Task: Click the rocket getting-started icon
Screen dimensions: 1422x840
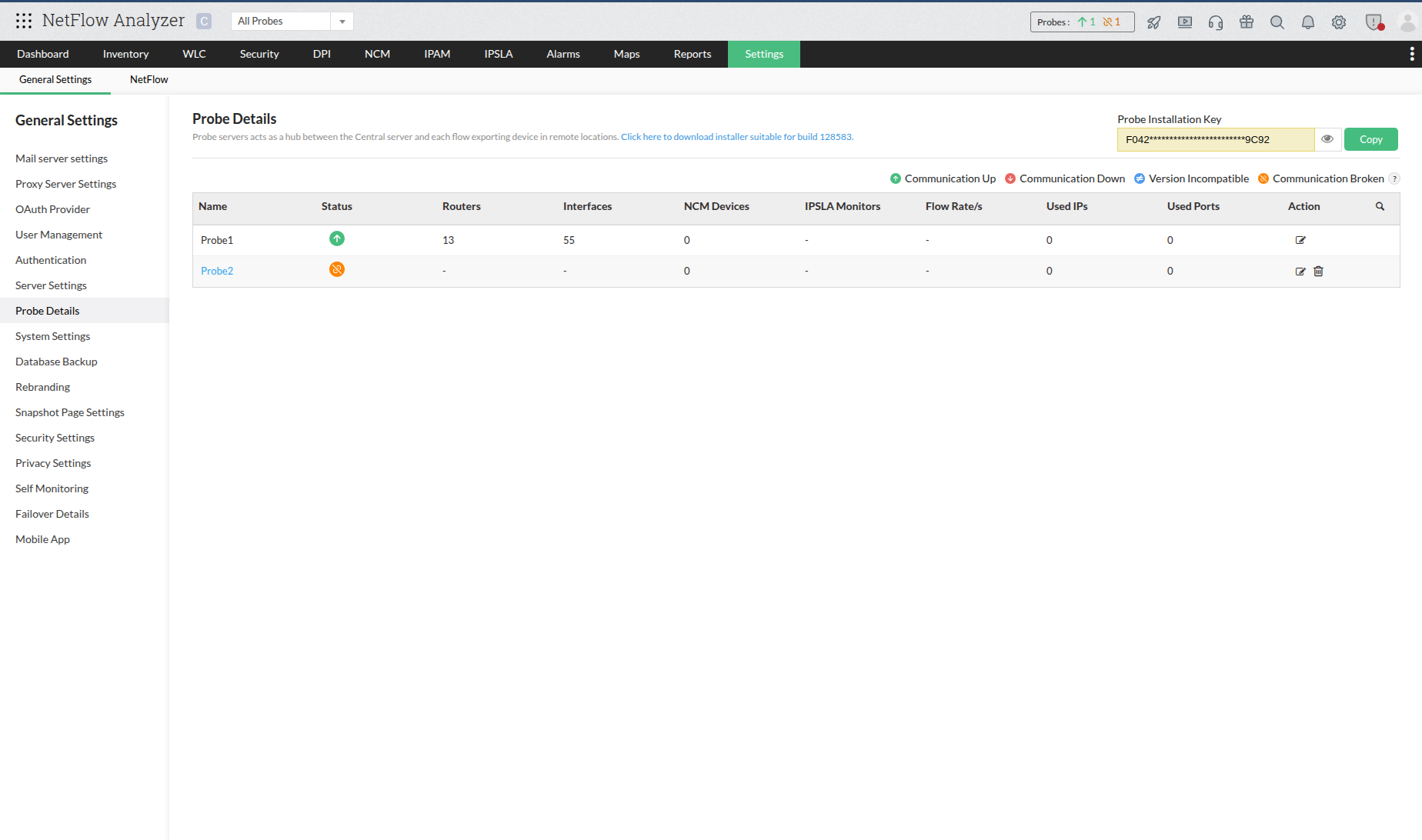Action: click(1153, 22)
